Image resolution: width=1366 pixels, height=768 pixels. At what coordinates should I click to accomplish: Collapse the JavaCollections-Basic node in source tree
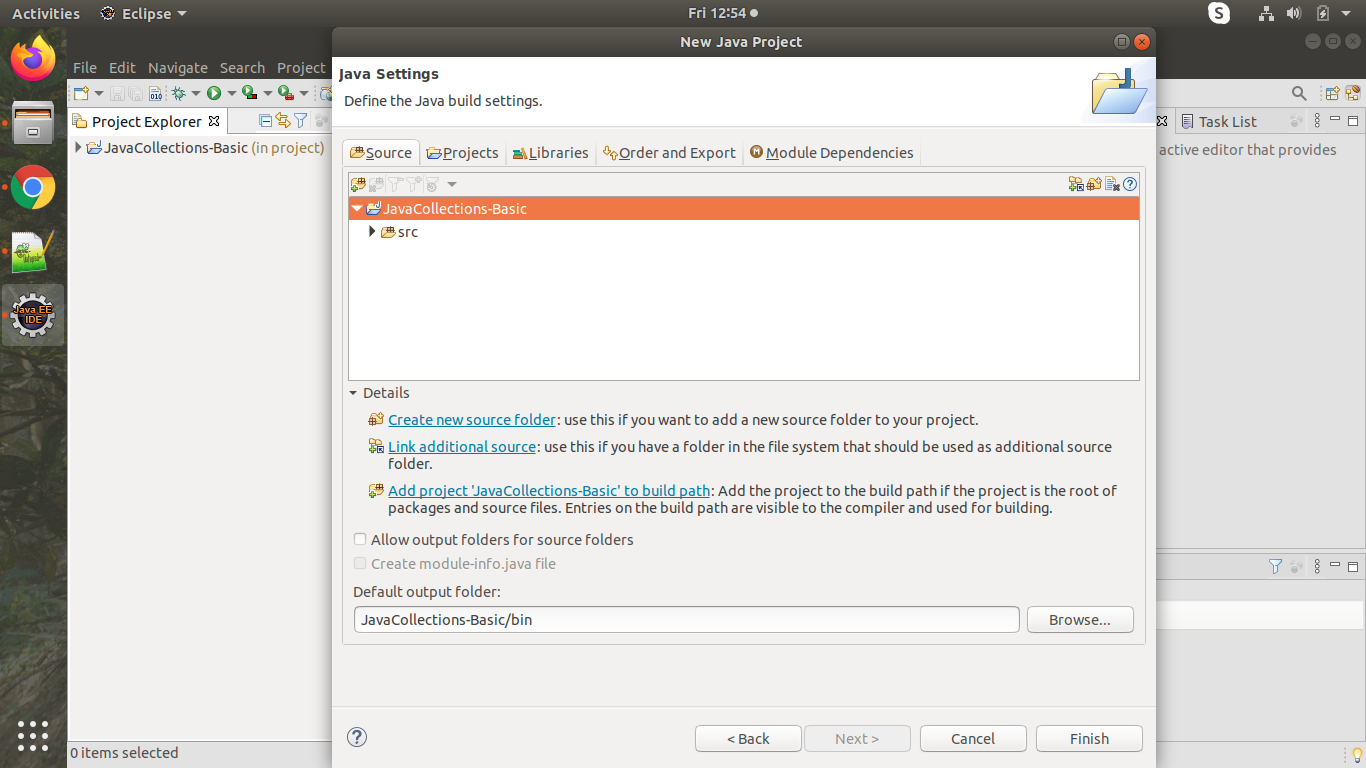point(357,209)
